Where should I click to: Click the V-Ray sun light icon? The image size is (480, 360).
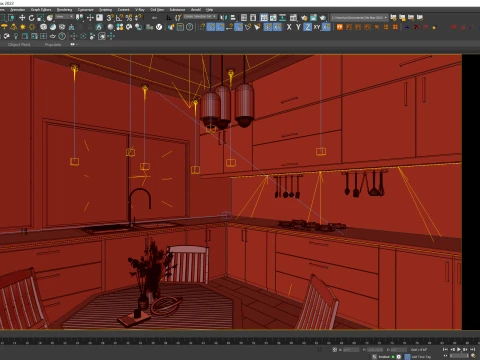(x=23, y=27)
